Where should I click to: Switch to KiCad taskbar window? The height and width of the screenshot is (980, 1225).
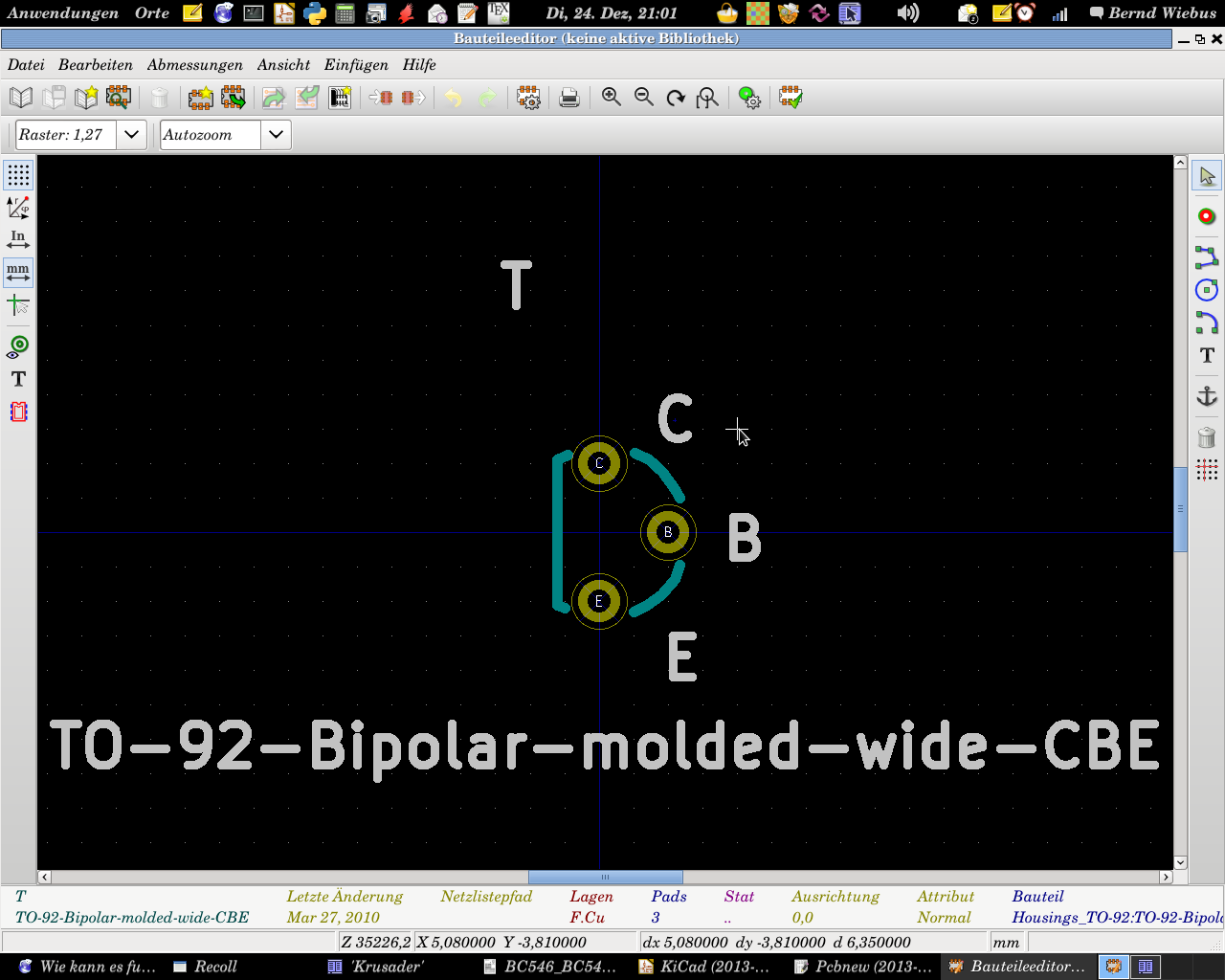[709, 967]
